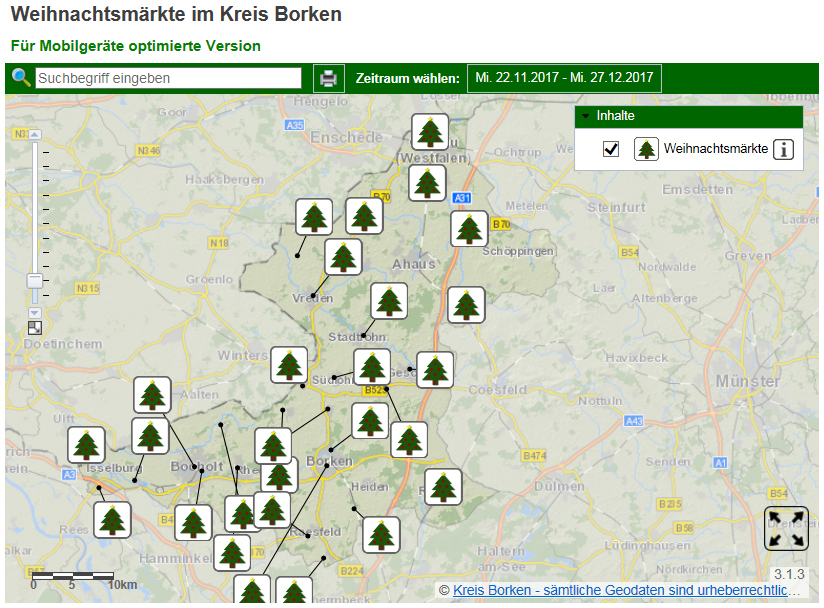Open Weihnachtsmärkte layer info icon
Viewport: 824px width, 608px height.
[783, 149]
